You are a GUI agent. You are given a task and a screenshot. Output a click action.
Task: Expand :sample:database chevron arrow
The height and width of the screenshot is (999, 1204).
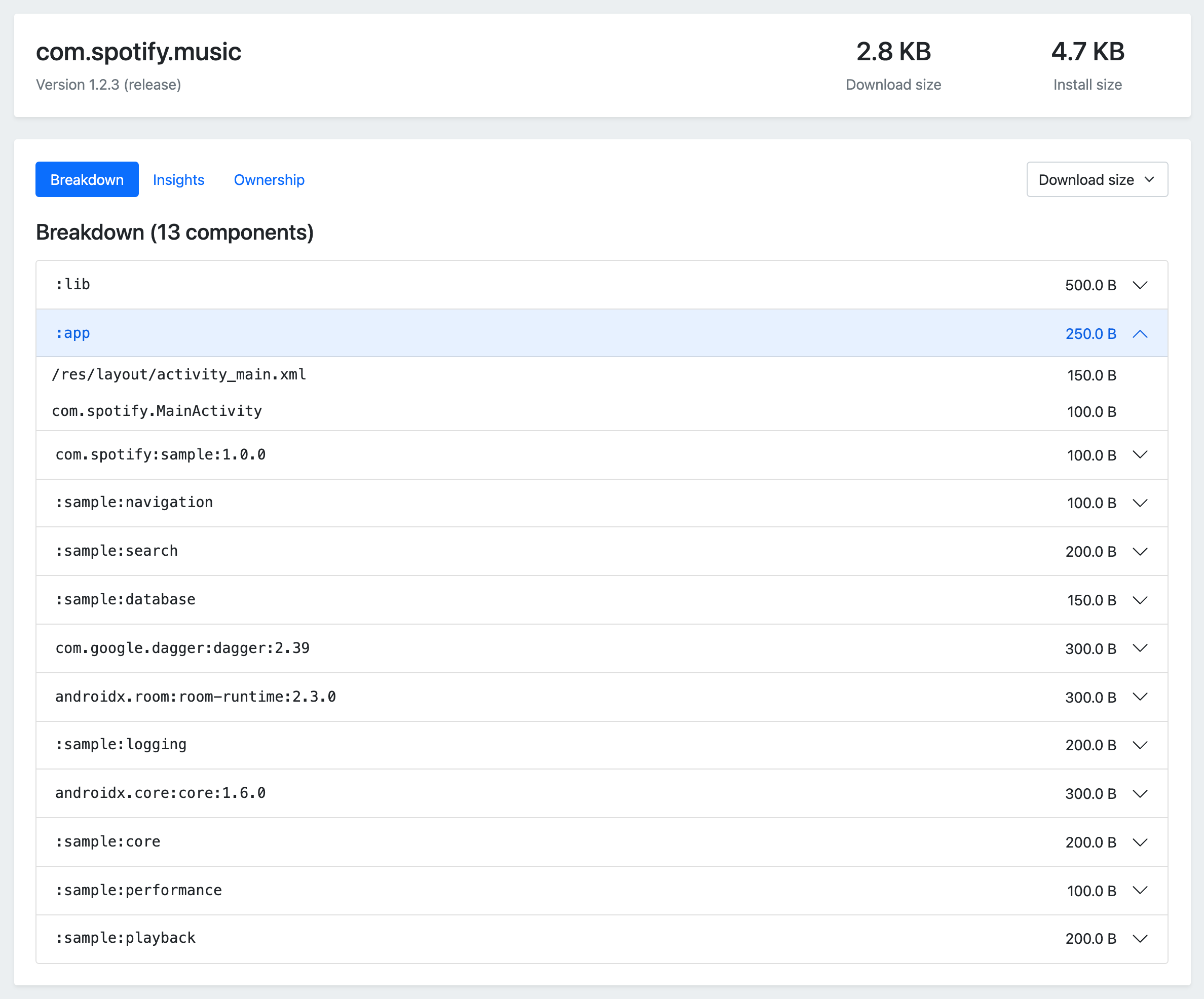[1140, 600]
